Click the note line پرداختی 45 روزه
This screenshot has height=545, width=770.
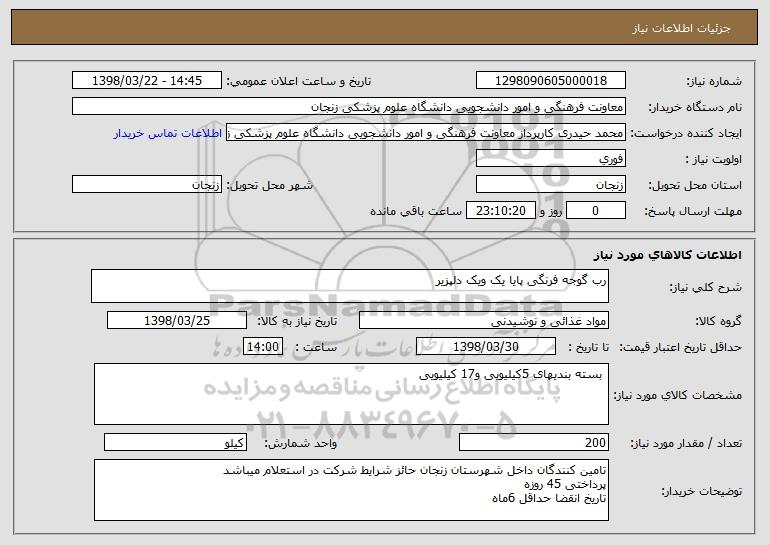(x=565, y=484)
